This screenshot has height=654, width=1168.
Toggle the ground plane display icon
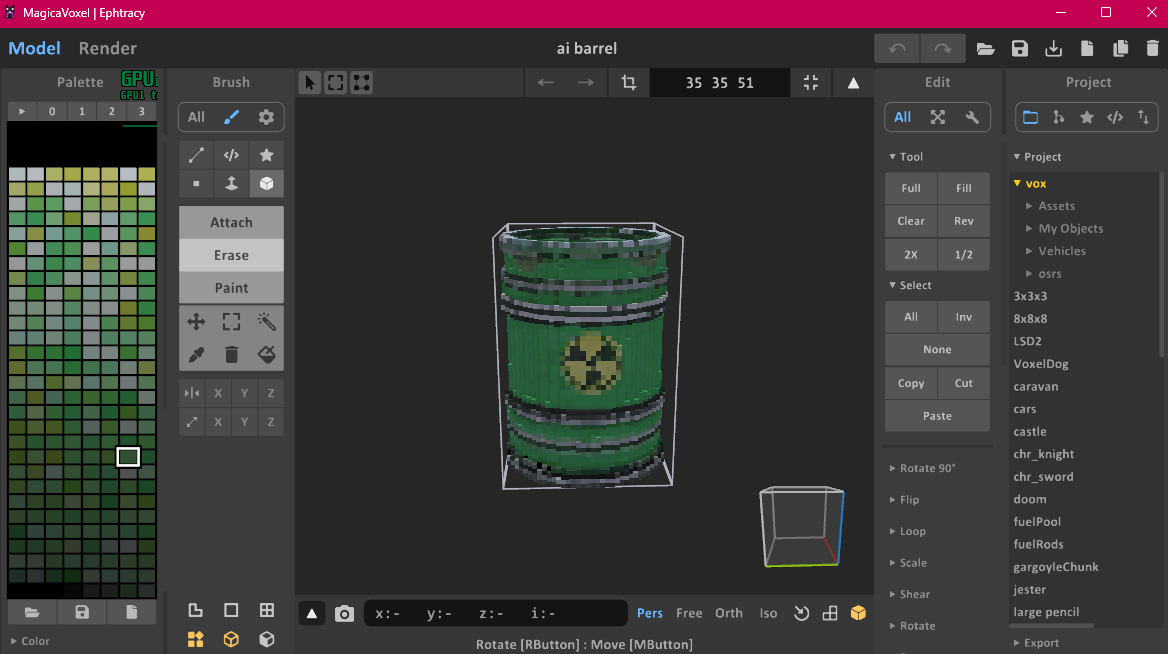click(x=195, y=610)
